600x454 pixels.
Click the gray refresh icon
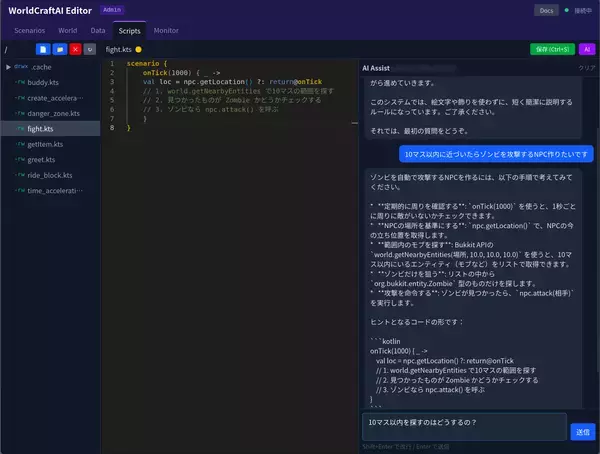[90, 49]
